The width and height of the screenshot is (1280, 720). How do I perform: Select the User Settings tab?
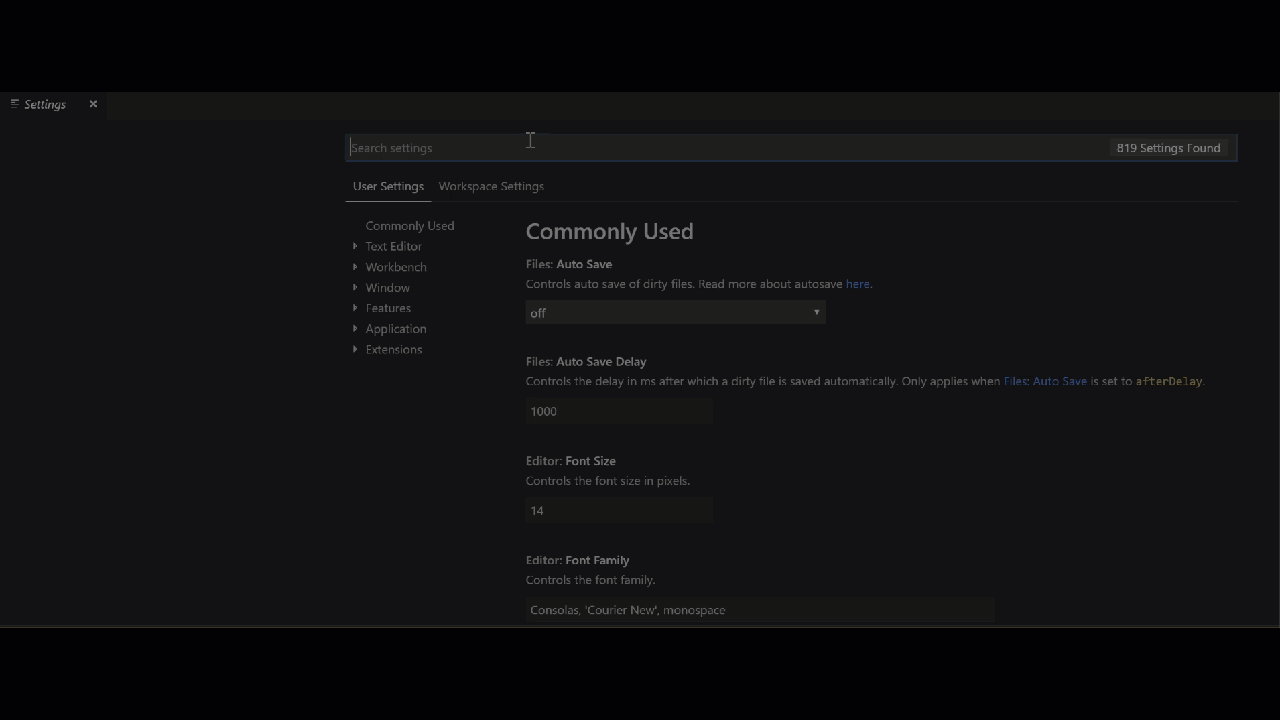point(388,186)
